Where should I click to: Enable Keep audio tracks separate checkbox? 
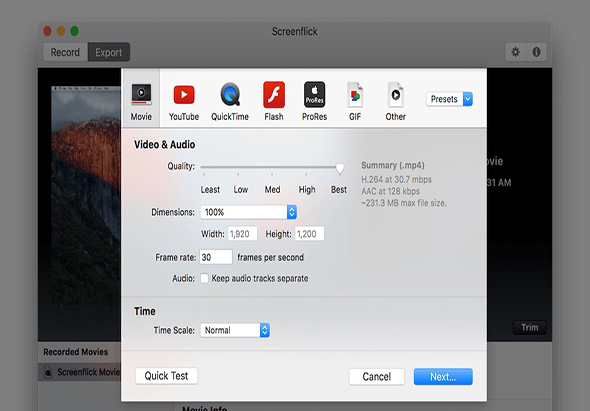point(204,279)
